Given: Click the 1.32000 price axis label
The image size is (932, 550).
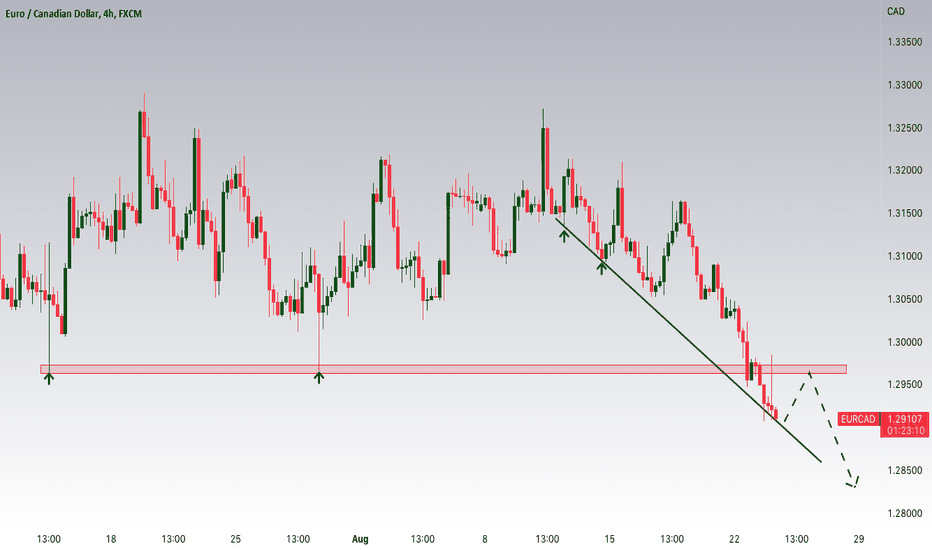Looking at the screenshot, I should 905,171.
